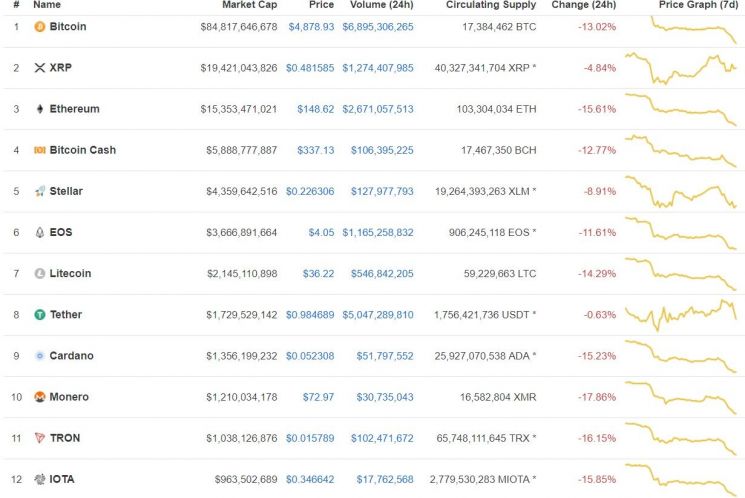745x498 pixels.
Task: Click XRP price $0.481585
Action: (310, 67)
